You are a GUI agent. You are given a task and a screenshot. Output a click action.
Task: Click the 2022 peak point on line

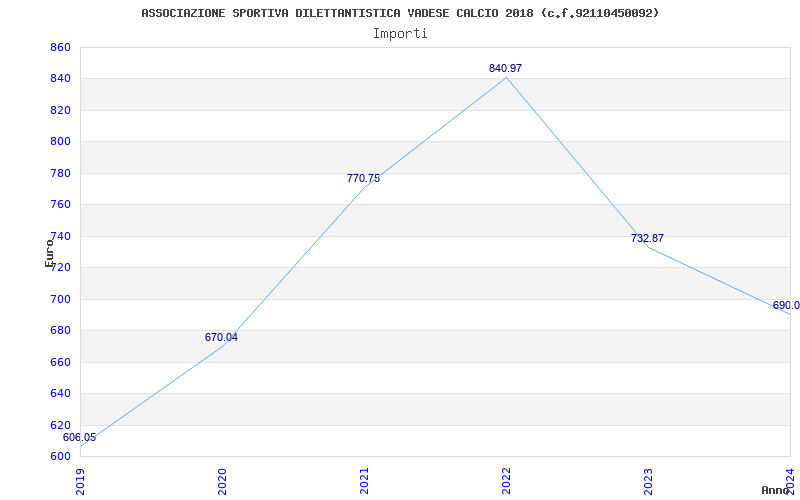tap(506, 78)
